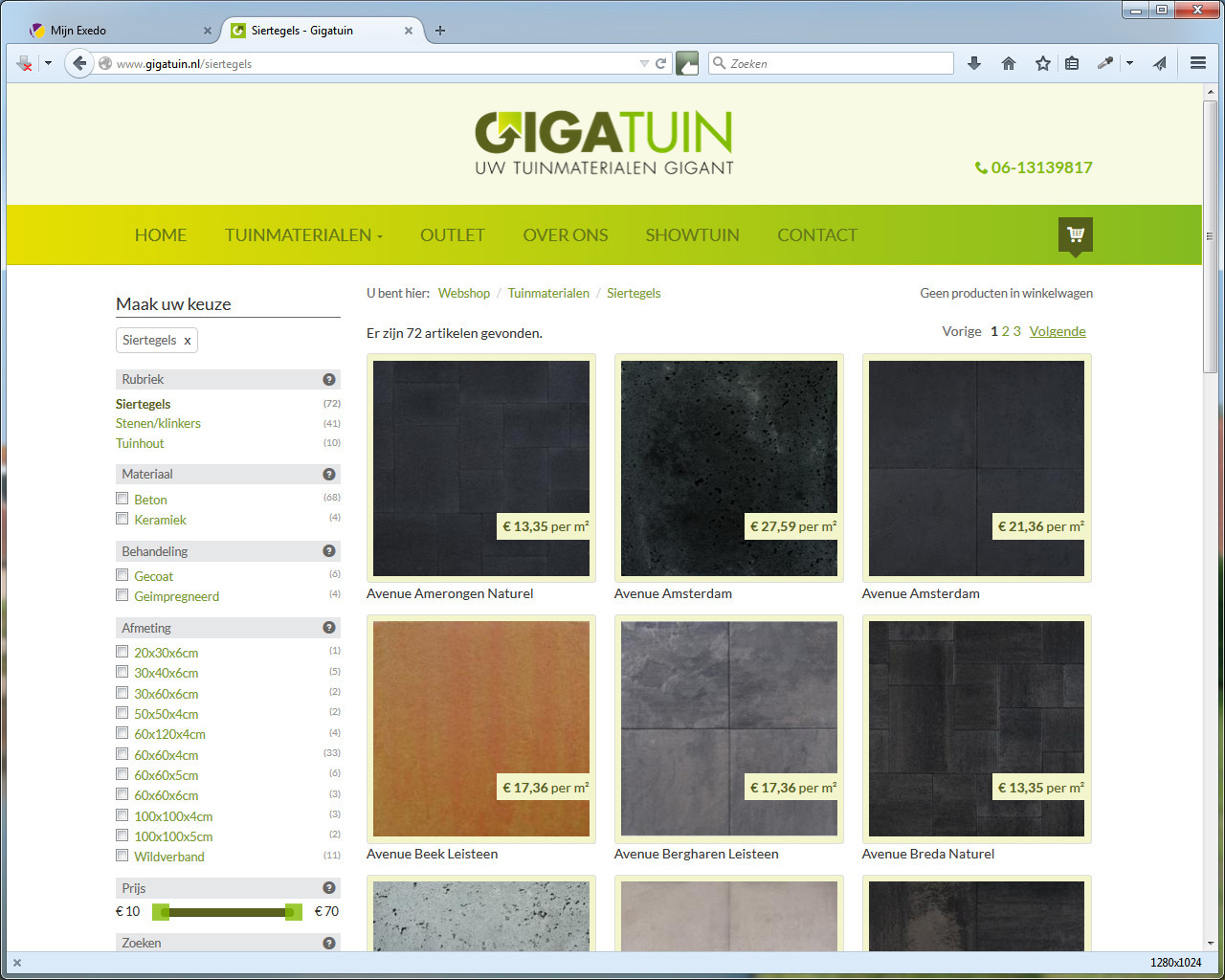Screen dimensions: 1225x980
Task: Click the Volgende pagination link
Action: [1058, 331]
